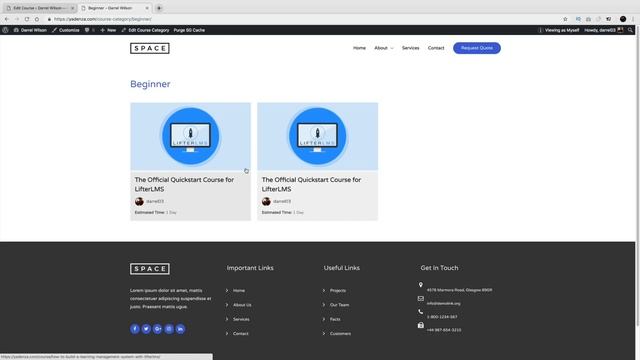Click Services under Important Links

point(241,319)
